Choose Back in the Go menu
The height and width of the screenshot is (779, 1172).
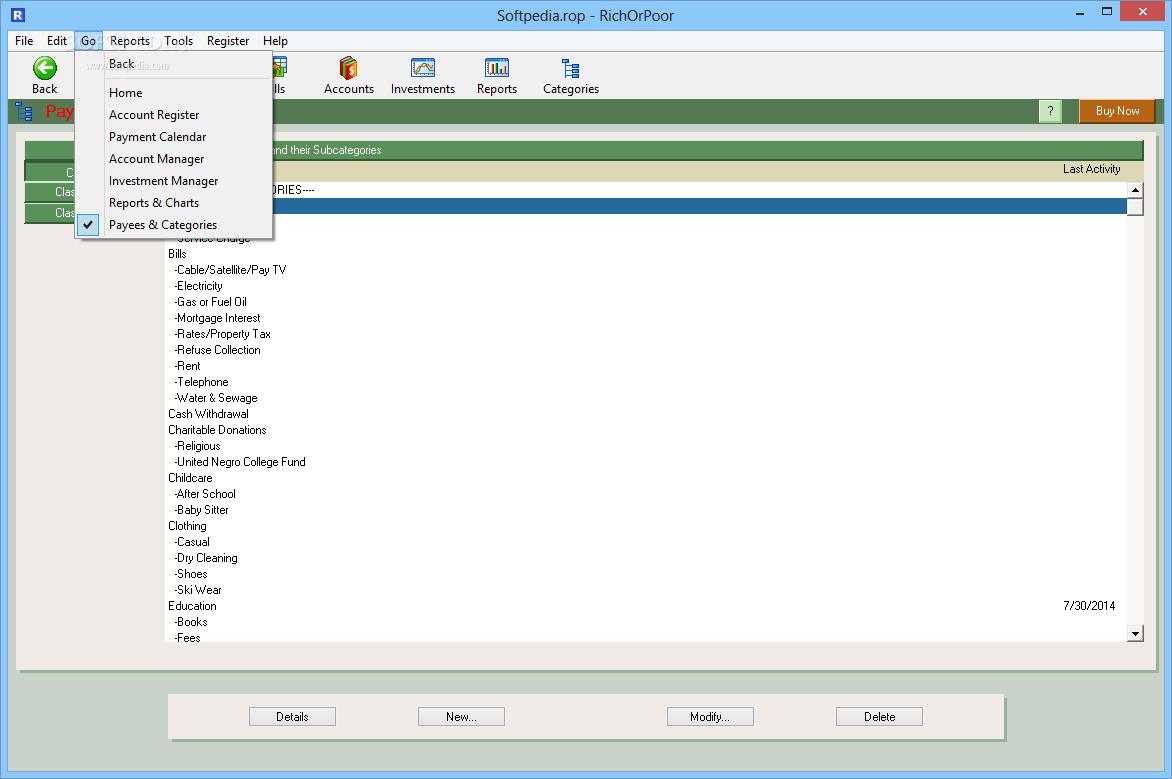[173, 64]
